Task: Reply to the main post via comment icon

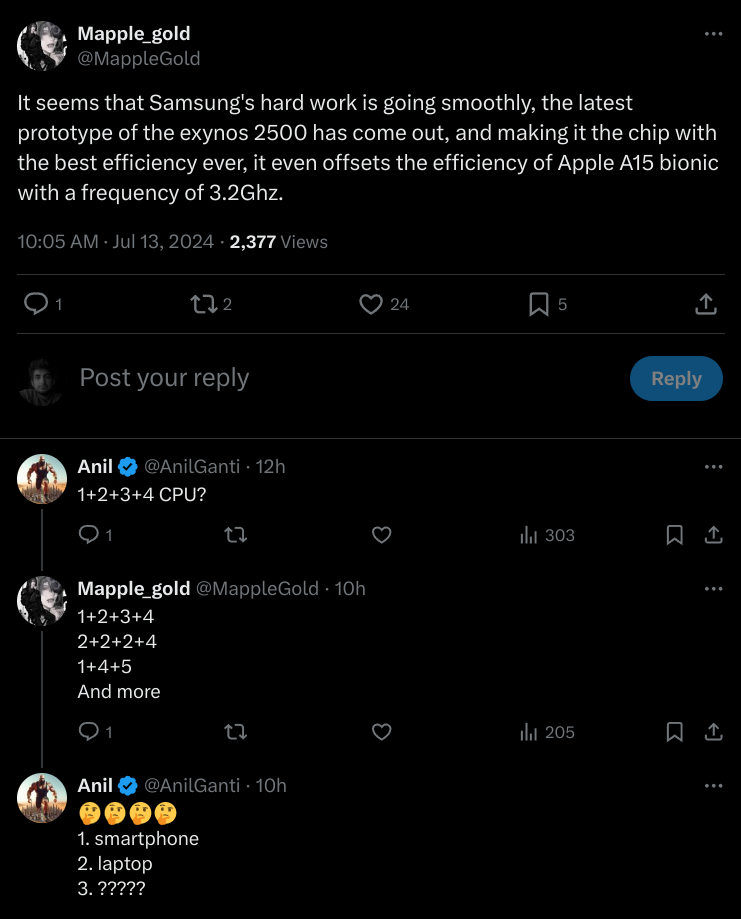Action: pyautogui.click(x=36, y=304)
